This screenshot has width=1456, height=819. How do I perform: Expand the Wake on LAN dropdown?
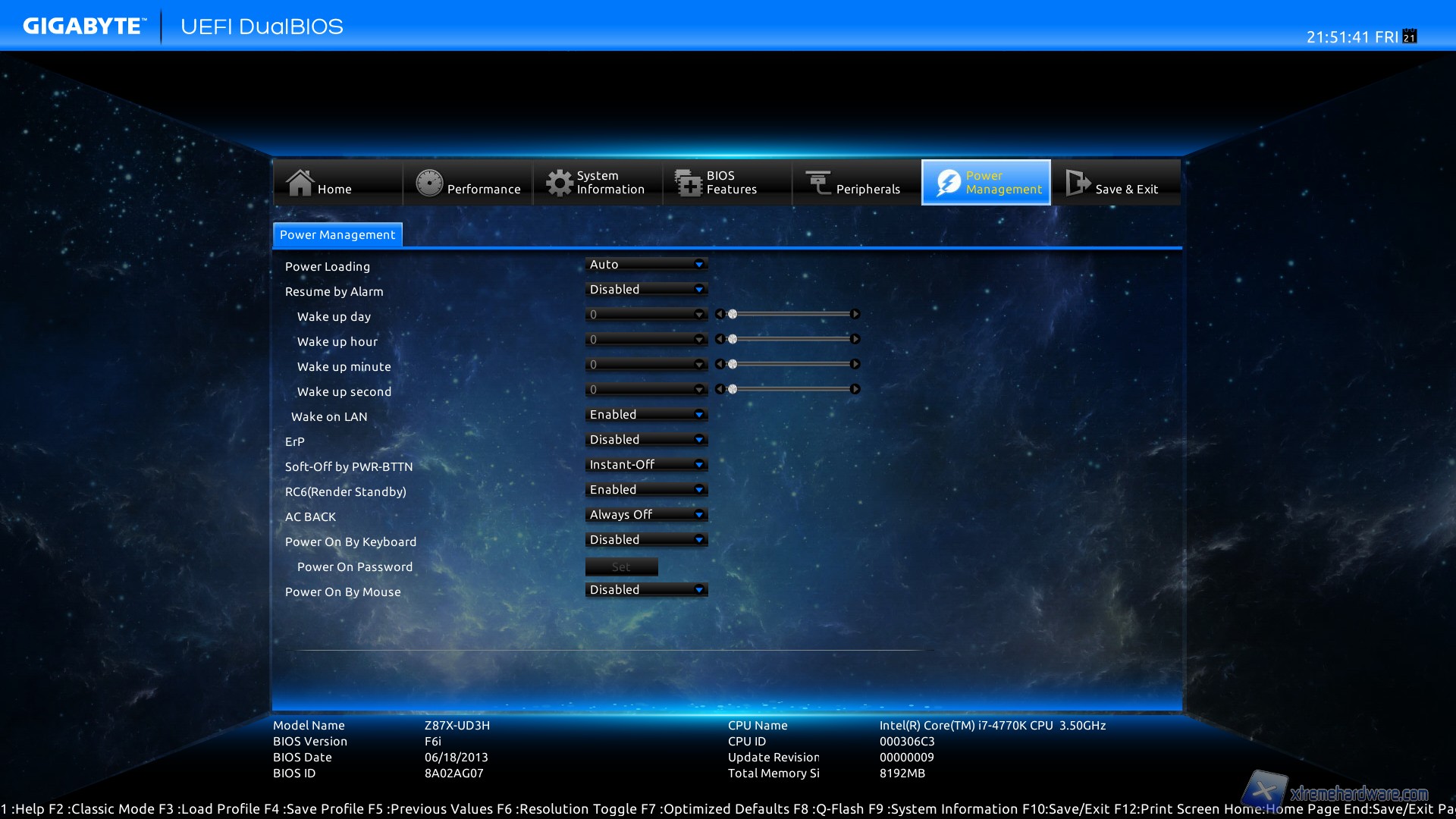point(646,414)
